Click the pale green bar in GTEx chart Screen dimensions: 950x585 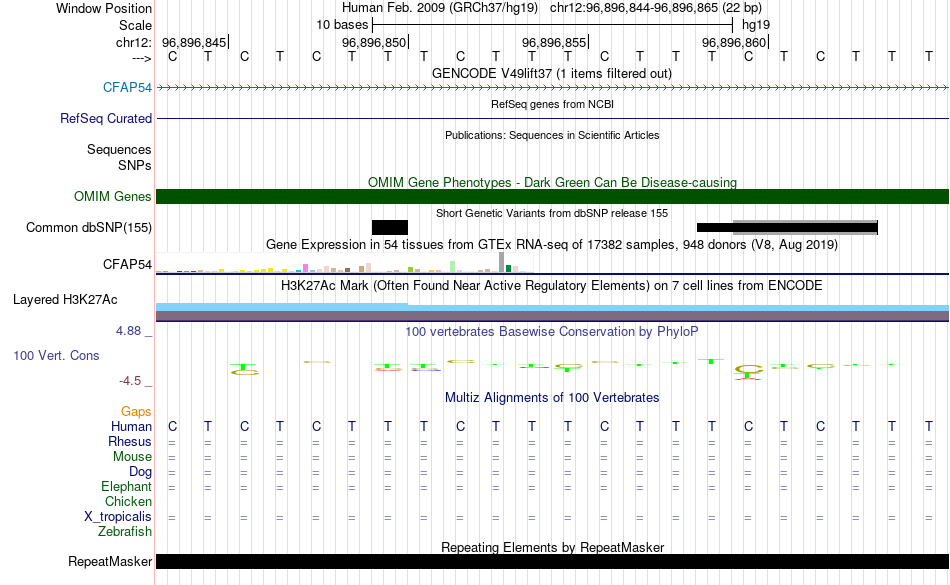coord(453,266)
